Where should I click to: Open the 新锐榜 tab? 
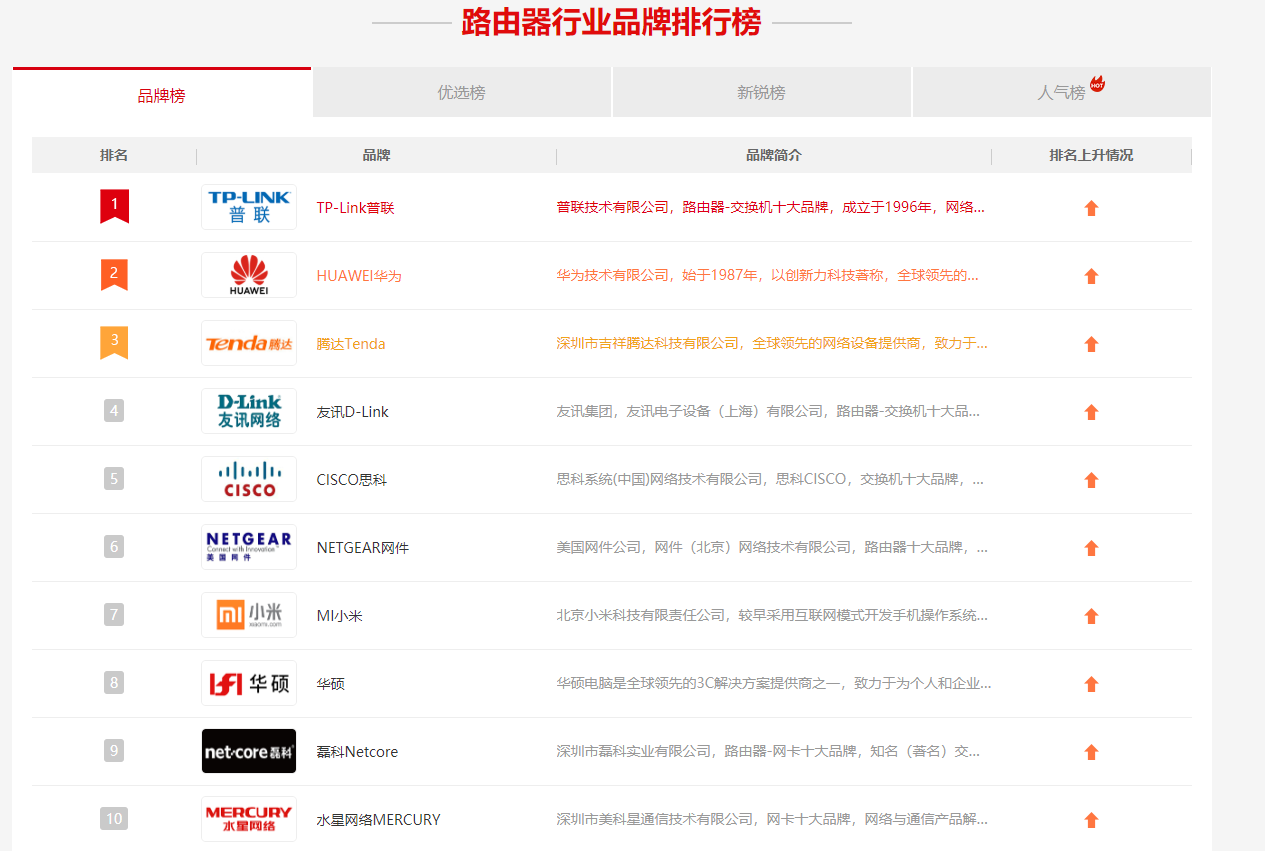761,93
